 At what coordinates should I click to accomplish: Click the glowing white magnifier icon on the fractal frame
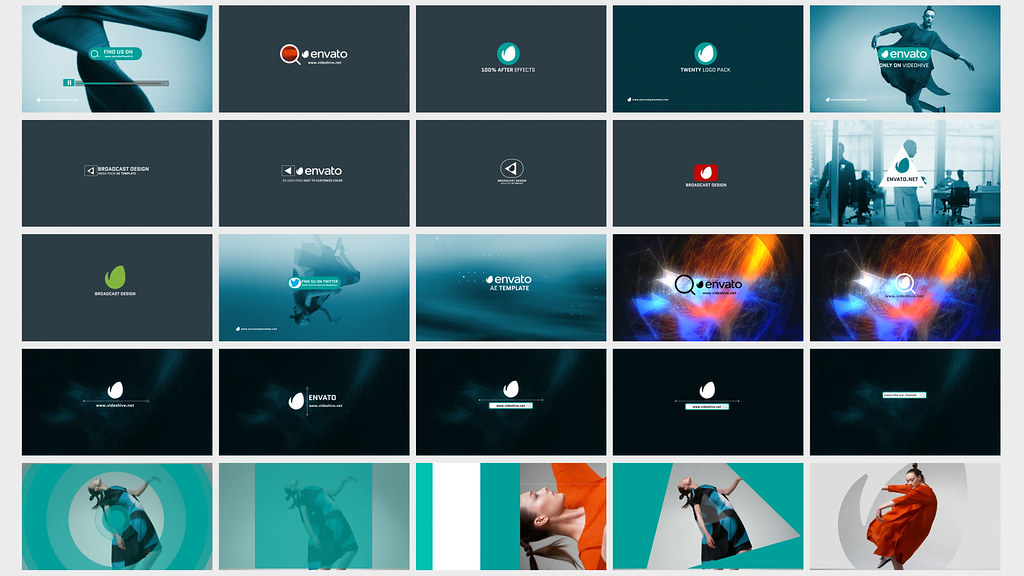coord(904,283)
